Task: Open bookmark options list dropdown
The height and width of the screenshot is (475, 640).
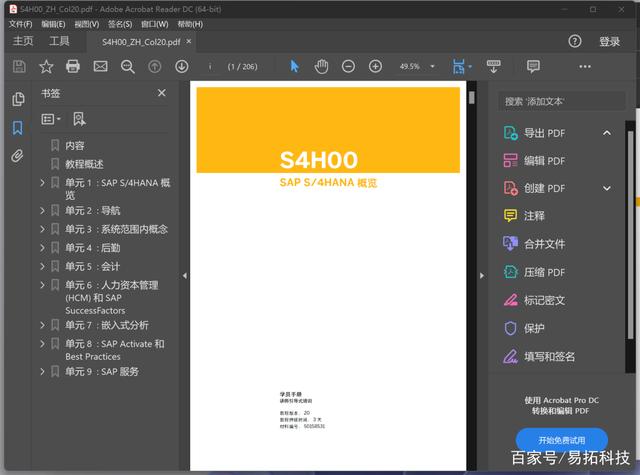Action: point(51,119)
